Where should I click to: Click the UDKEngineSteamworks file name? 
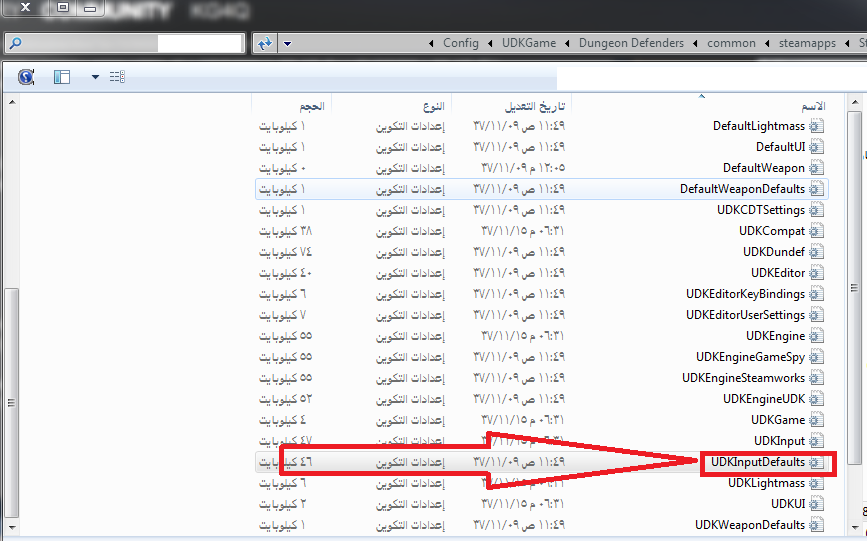coord(743,378)
